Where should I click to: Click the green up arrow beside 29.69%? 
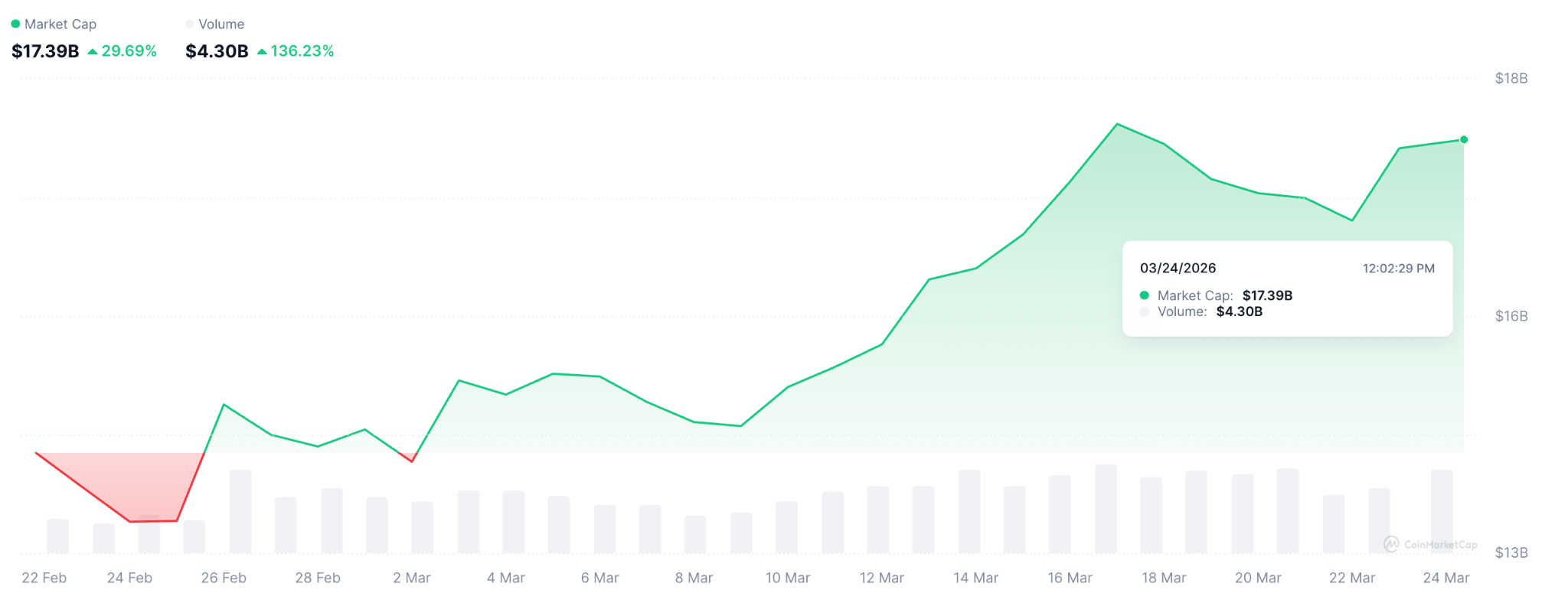pos(93,51)
